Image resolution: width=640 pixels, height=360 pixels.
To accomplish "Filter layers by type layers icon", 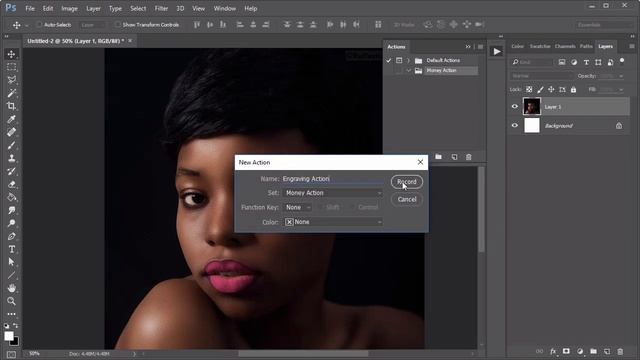I will [586, 62].
